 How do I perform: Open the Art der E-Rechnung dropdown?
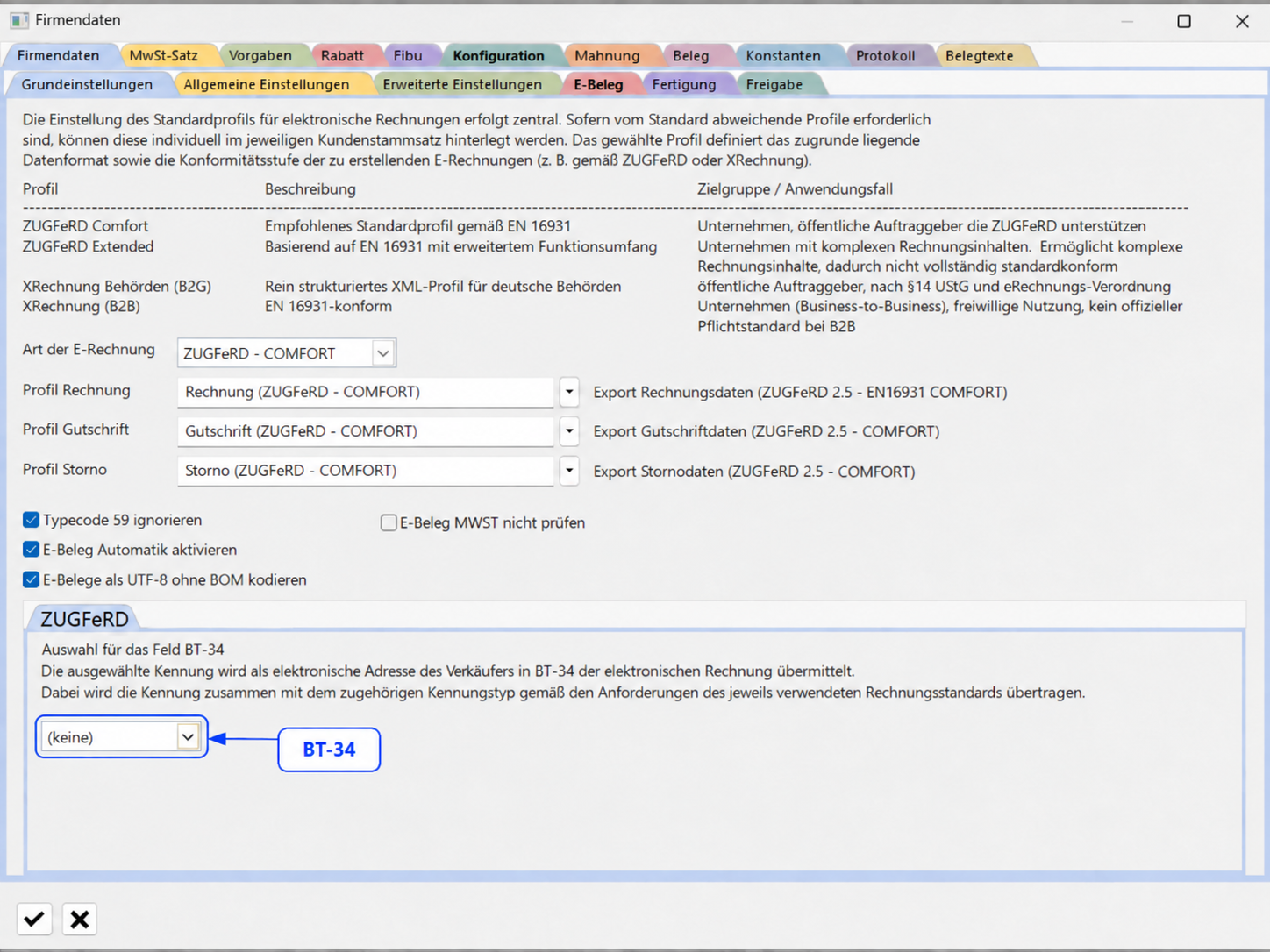click(382, 353)
